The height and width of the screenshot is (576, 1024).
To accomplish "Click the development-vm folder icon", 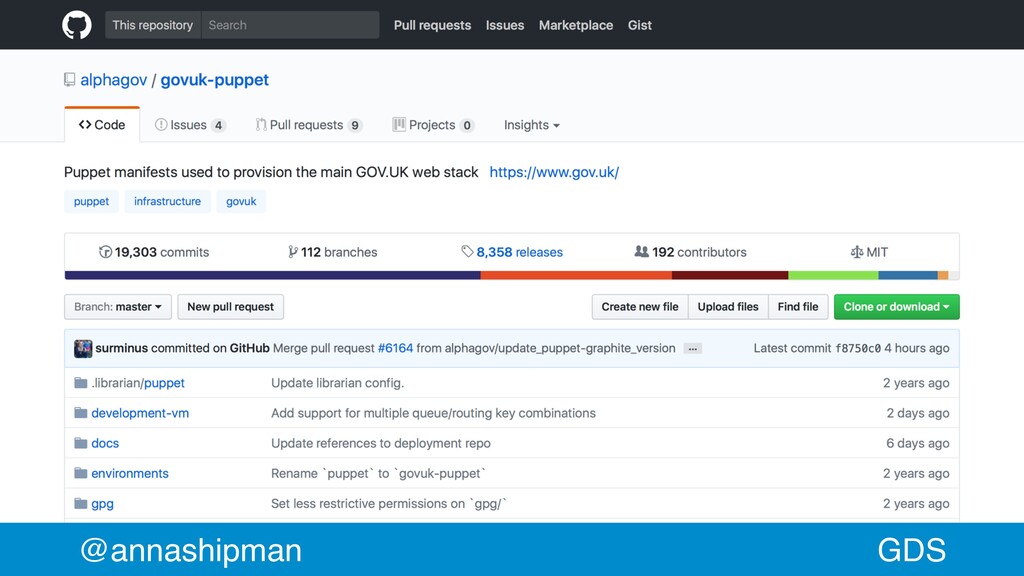I will [81, 413].
